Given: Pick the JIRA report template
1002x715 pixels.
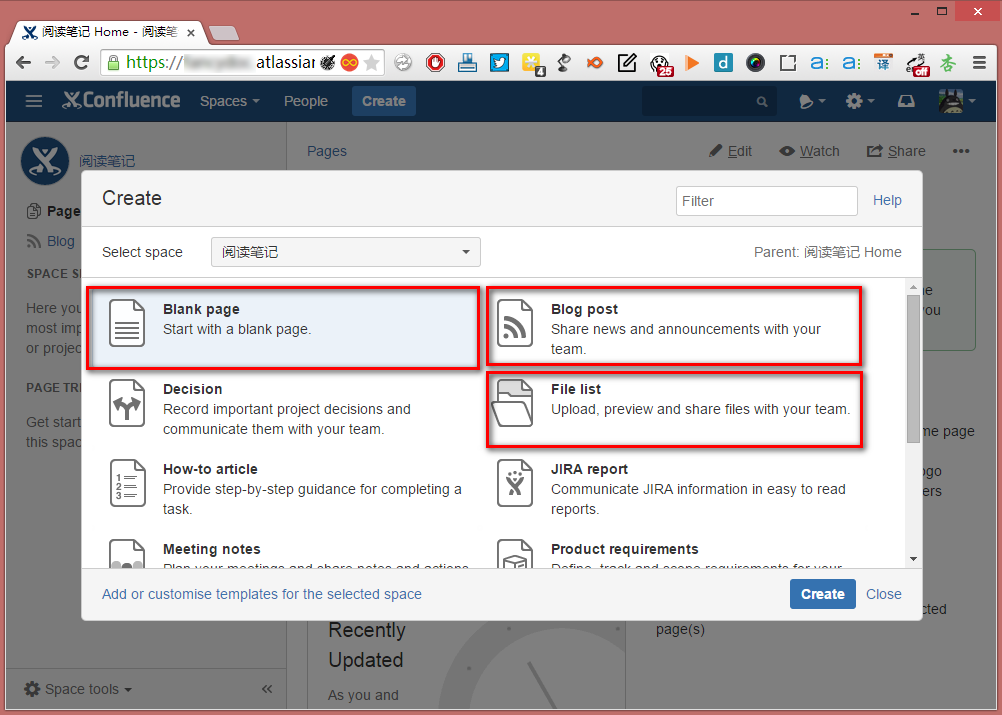Looking at the screenshot, I should coord(674,488).
